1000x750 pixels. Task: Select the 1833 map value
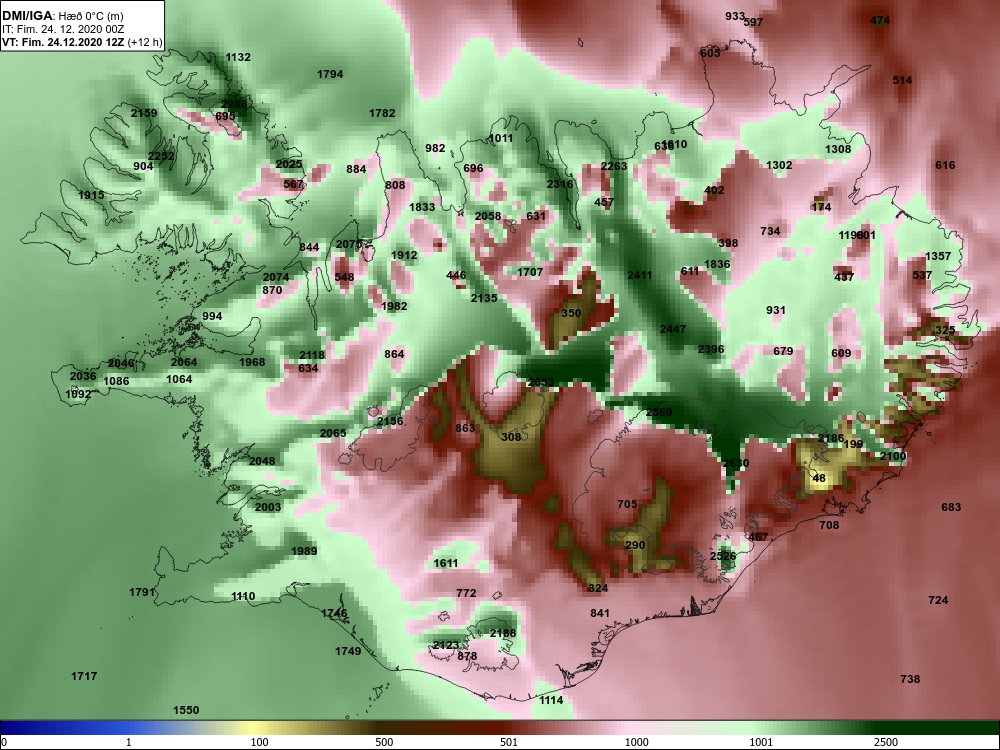(422, 207)
